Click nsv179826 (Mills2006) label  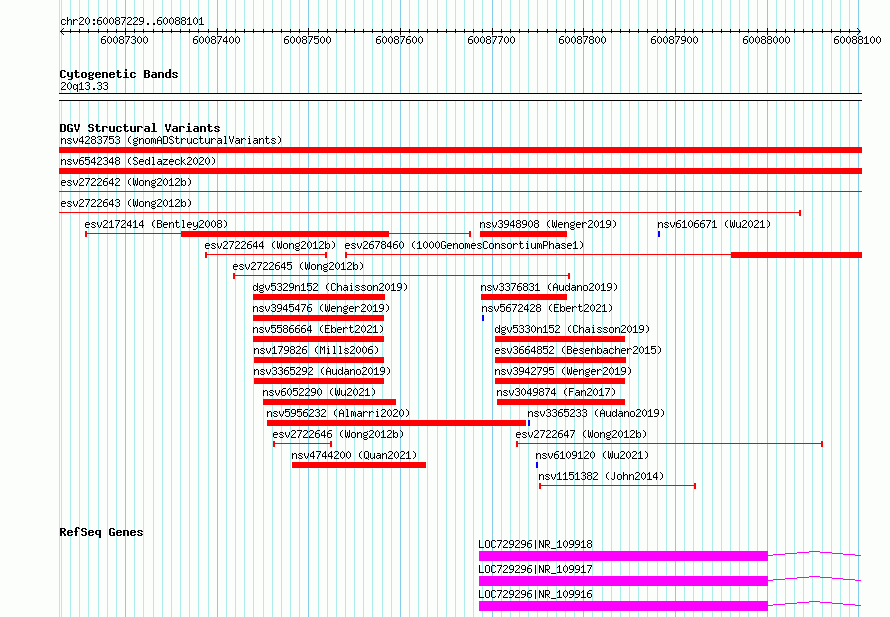(316, 350)
